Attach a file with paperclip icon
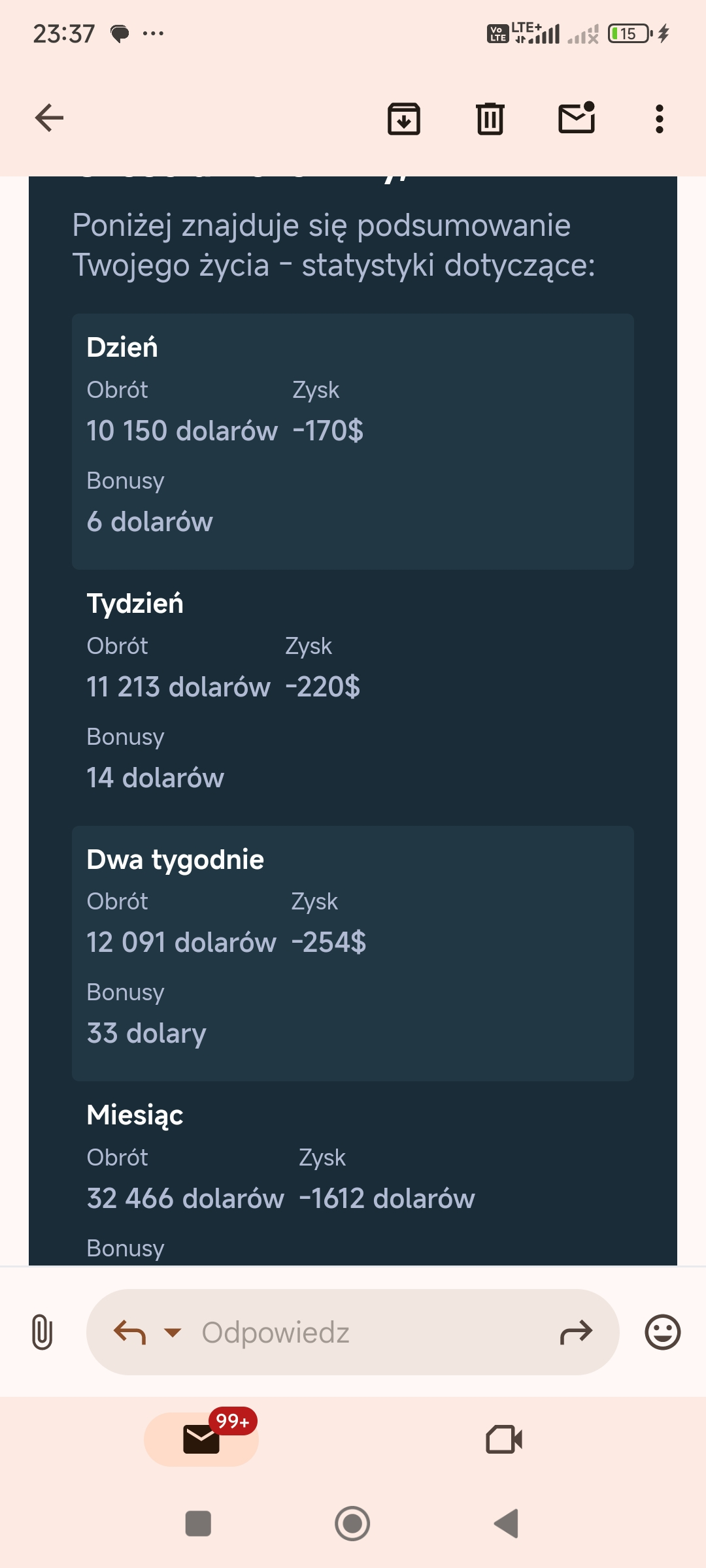 click(42, 1331)
